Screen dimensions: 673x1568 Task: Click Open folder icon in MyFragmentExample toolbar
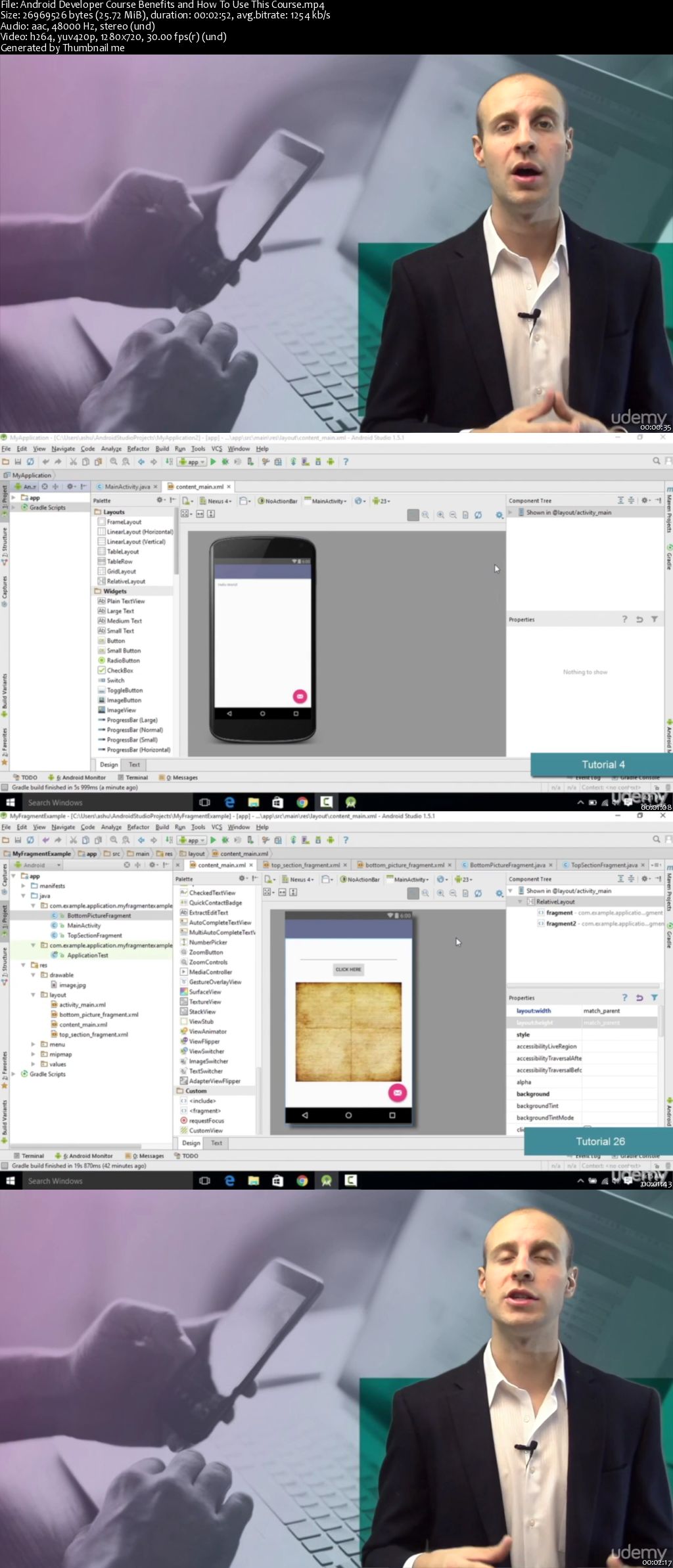click(6, 840)
